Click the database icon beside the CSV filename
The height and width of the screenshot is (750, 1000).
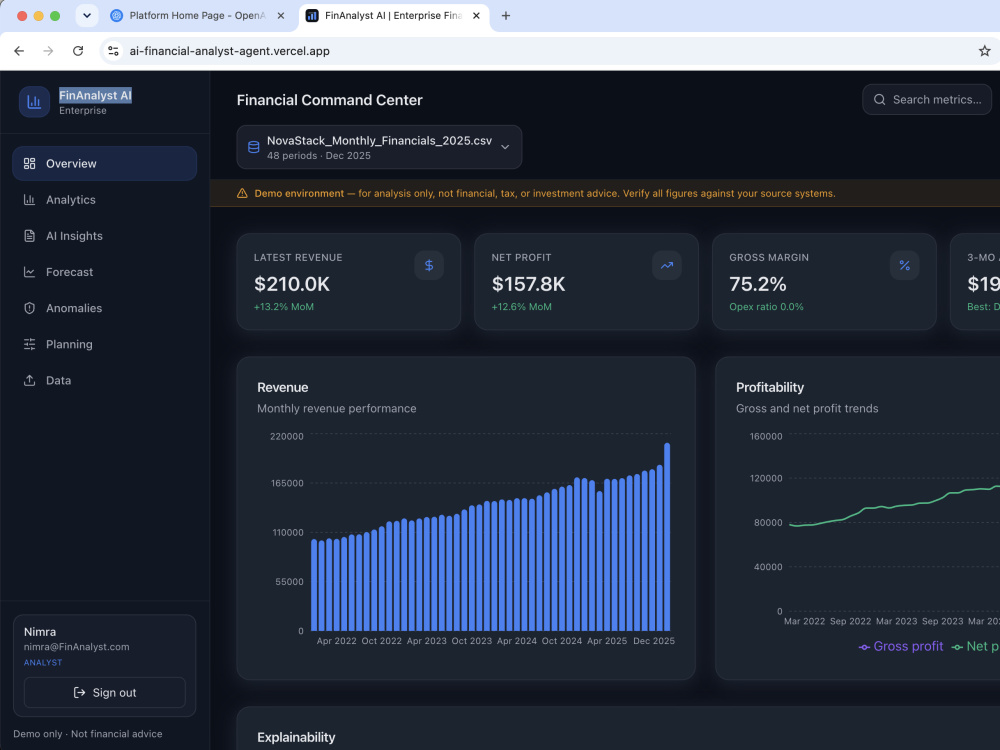[x=253, y=147]
